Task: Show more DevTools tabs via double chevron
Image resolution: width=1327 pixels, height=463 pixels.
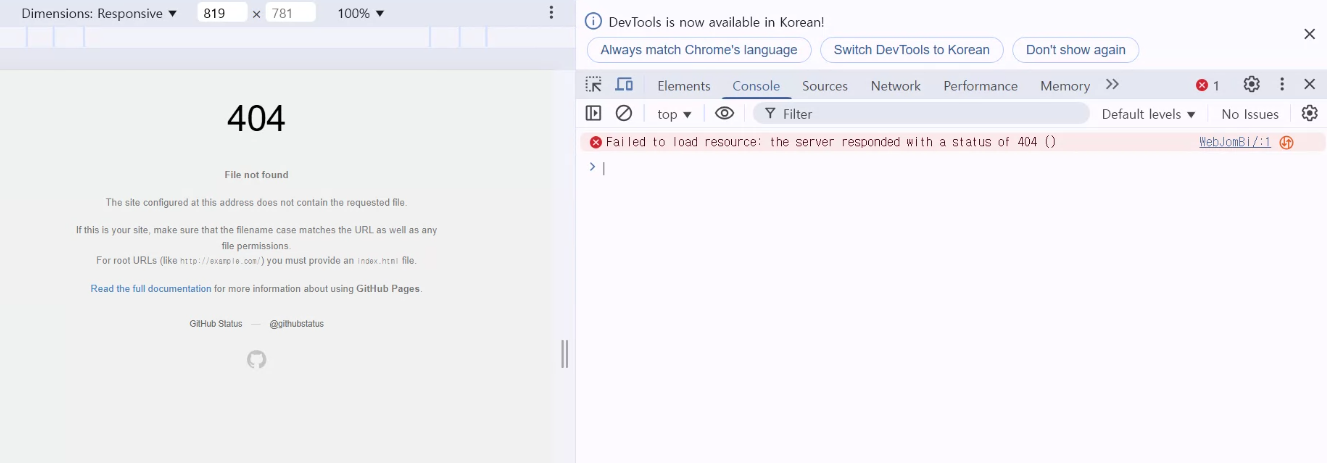Action: pos(1113,85)
